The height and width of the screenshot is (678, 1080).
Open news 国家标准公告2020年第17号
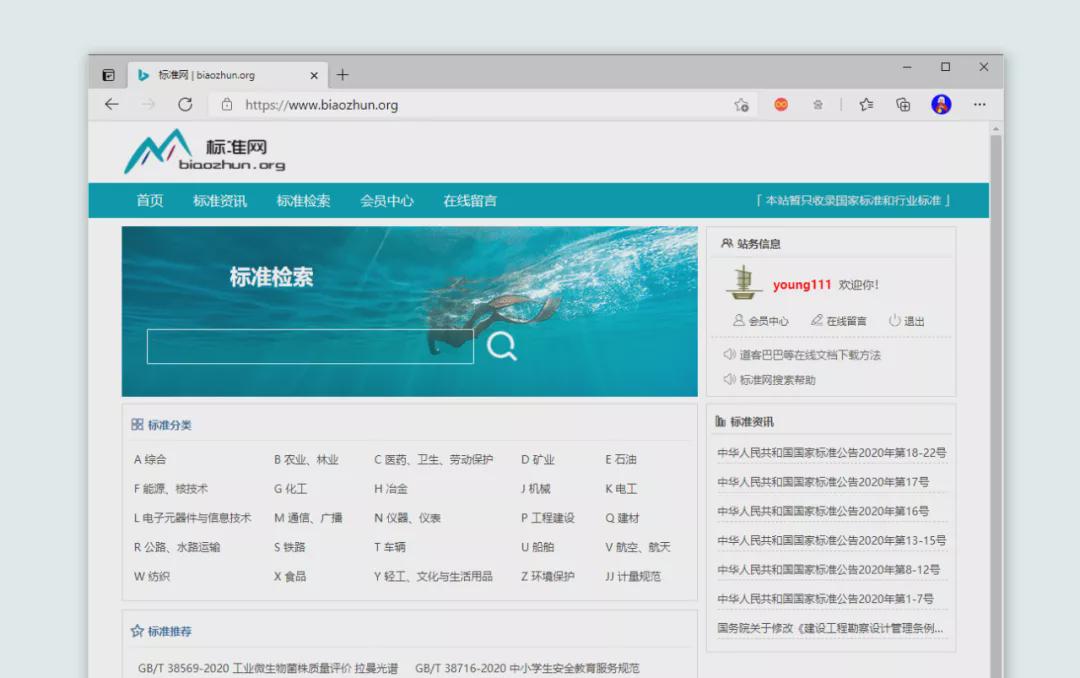[x=823, y=482]
